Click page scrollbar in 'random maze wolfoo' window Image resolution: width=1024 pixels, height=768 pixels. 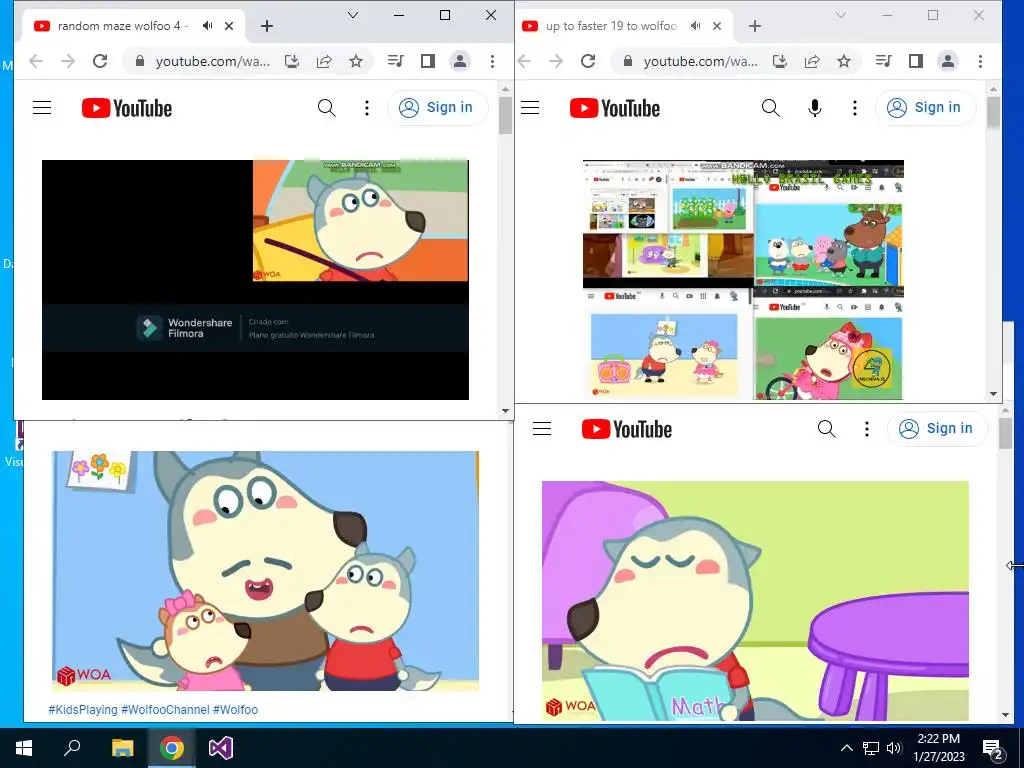pyautogui.click(x=505, y=115)
